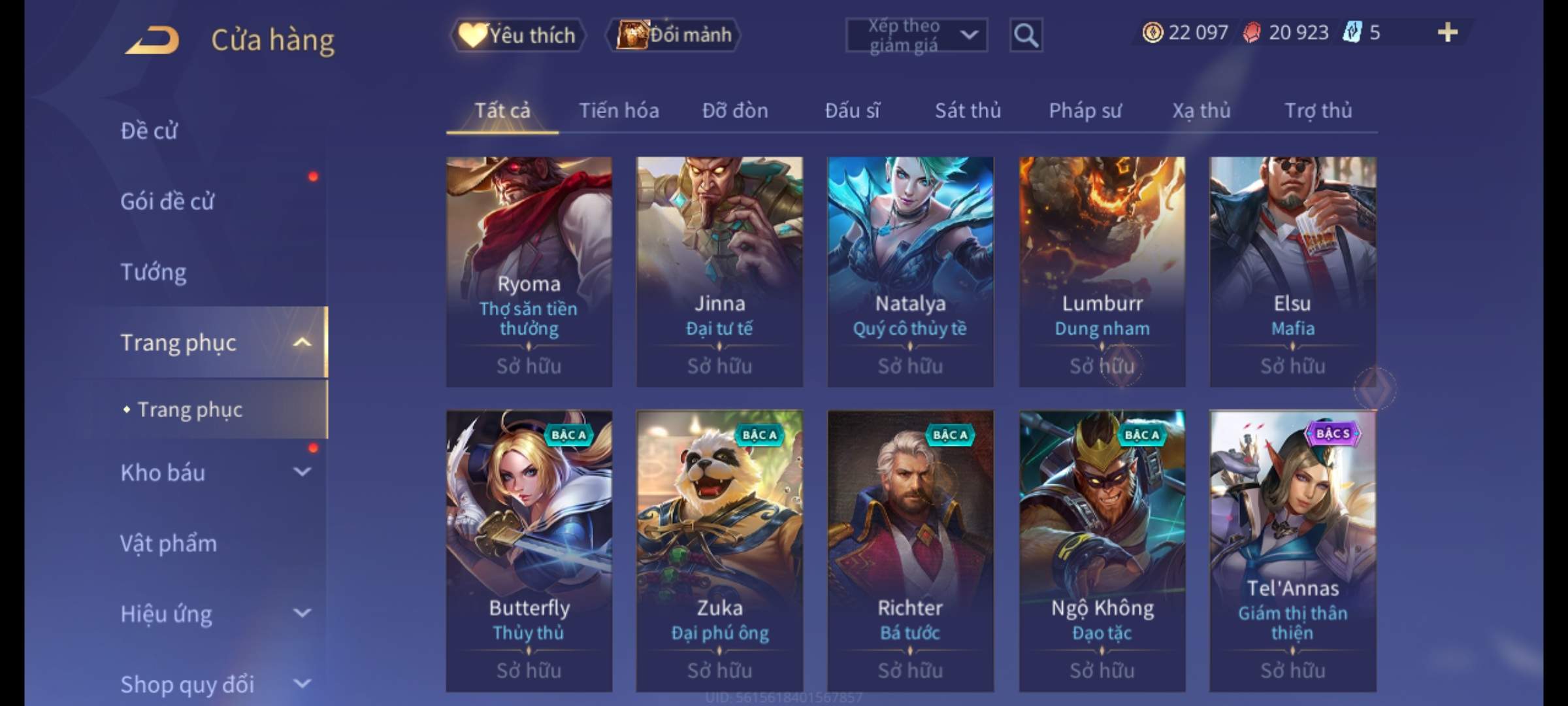The height and width of the screenshot is (706, 1568).
Task: Tap the back arrow next to Cửa hàng
Action: coord(152,40)
